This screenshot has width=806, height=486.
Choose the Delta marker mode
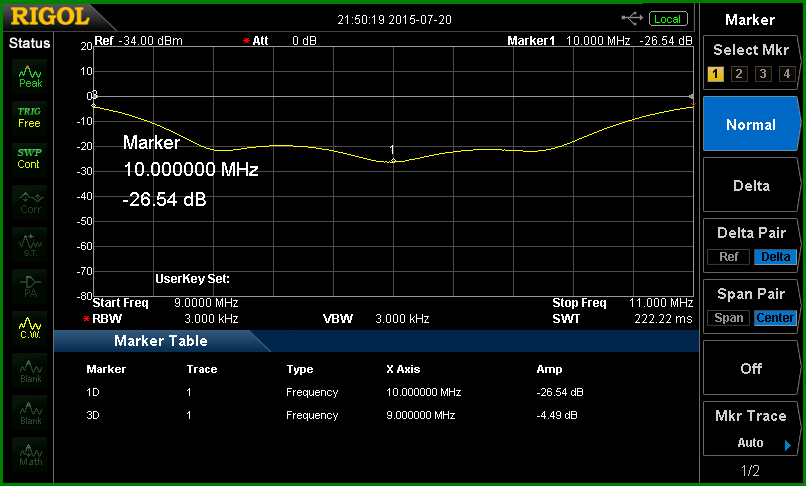[751, 185]
